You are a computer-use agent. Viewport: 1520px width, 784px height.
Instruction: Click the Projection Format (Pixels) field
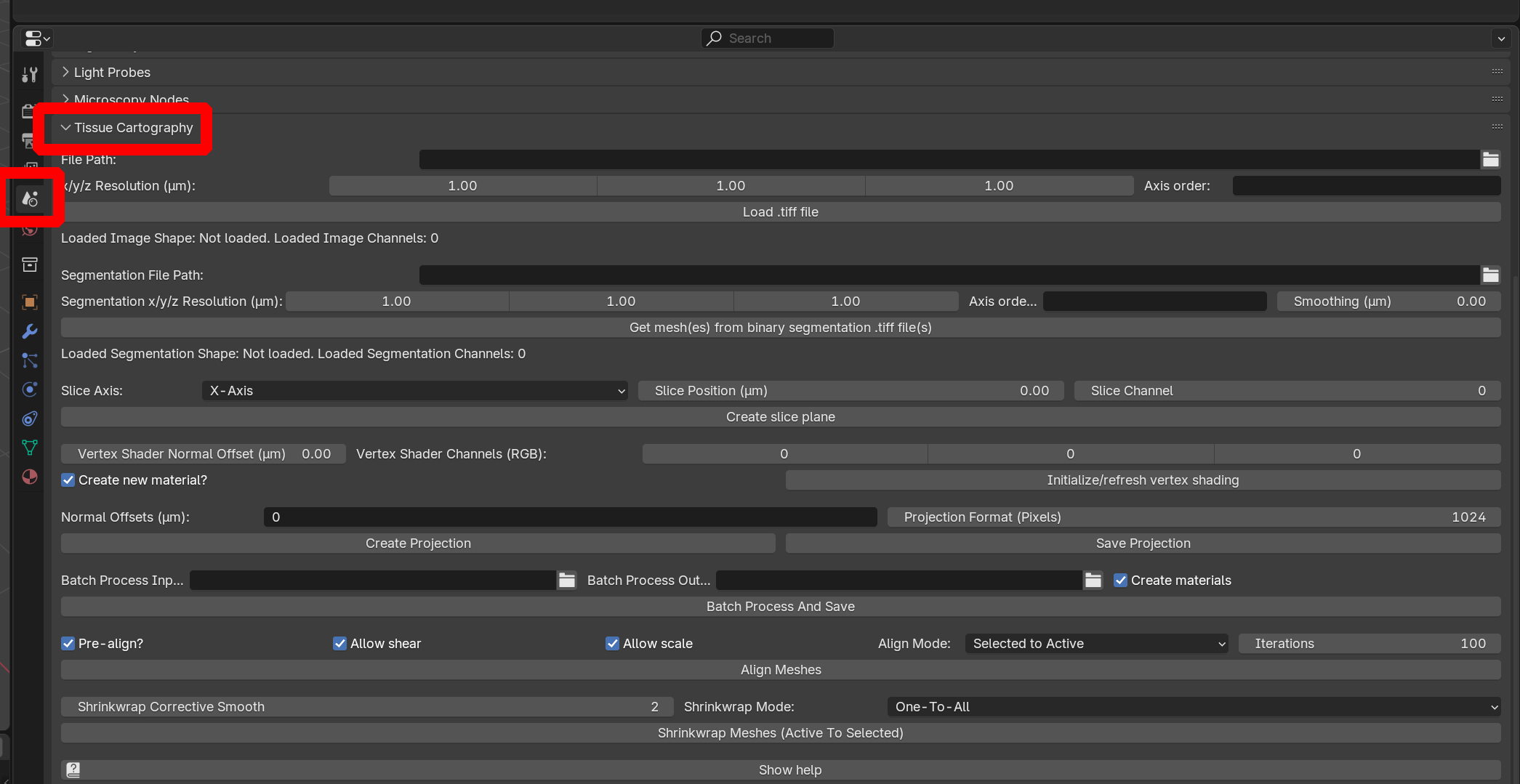point(1194,517)
